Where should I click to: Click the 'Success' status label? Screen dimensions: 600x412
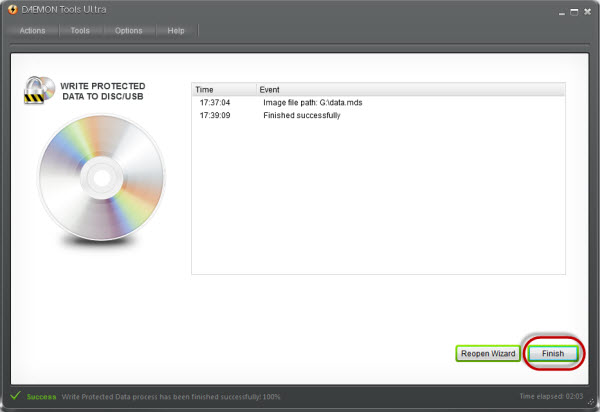coord(41,397)
